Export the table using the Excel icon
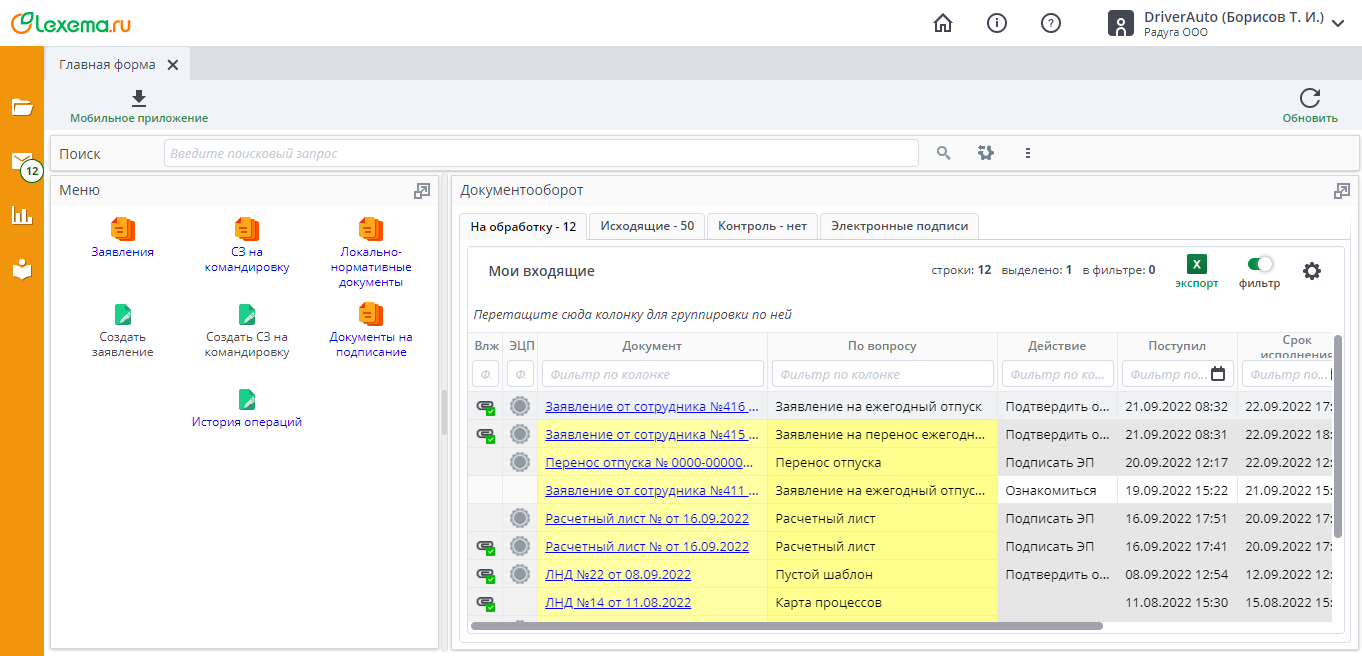 [x=1197, y=265]
